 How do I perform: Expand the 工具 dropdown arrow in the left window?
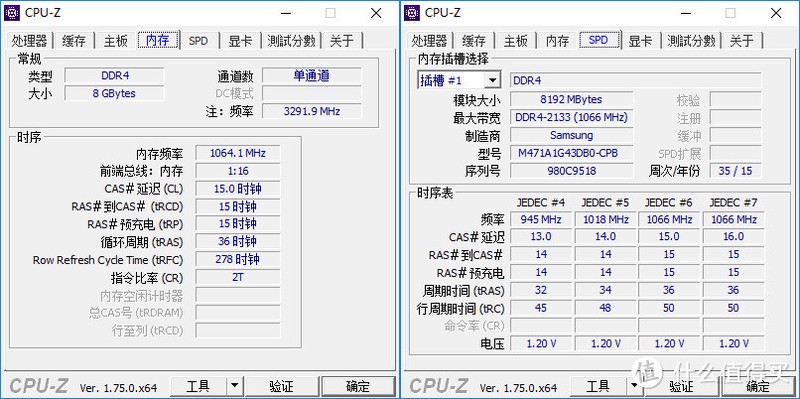234,387
